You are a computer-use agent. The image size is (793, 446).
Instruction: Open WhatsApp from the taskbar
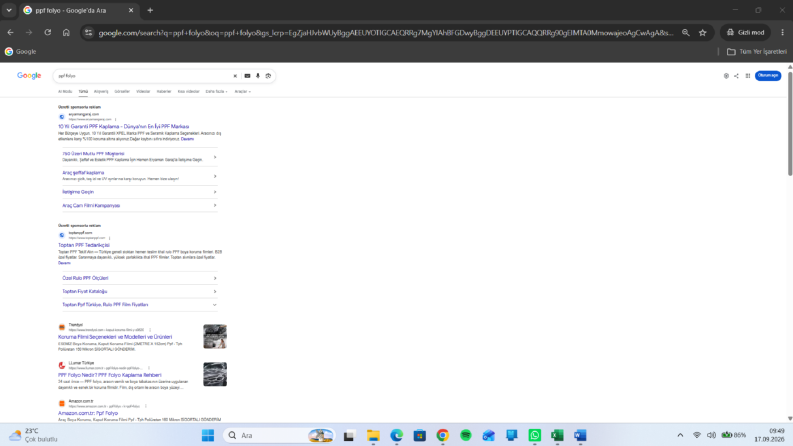coord(535,435)
